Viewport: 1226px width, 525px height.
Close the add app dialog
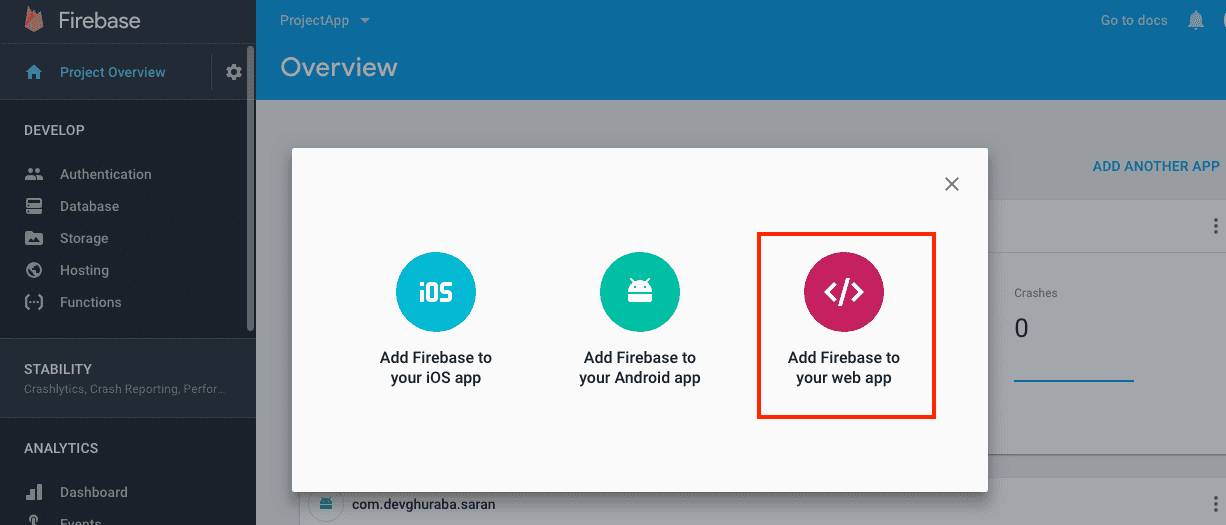tap(952, 184)
